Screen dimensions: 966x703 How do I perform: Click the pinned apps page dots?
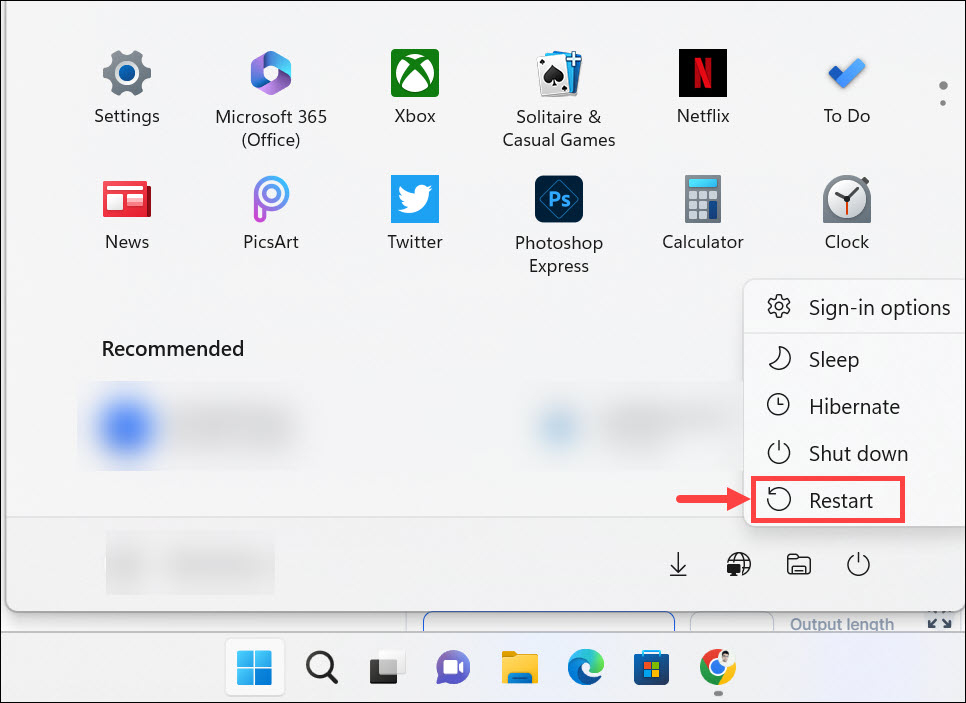click(x=943, y=94)
